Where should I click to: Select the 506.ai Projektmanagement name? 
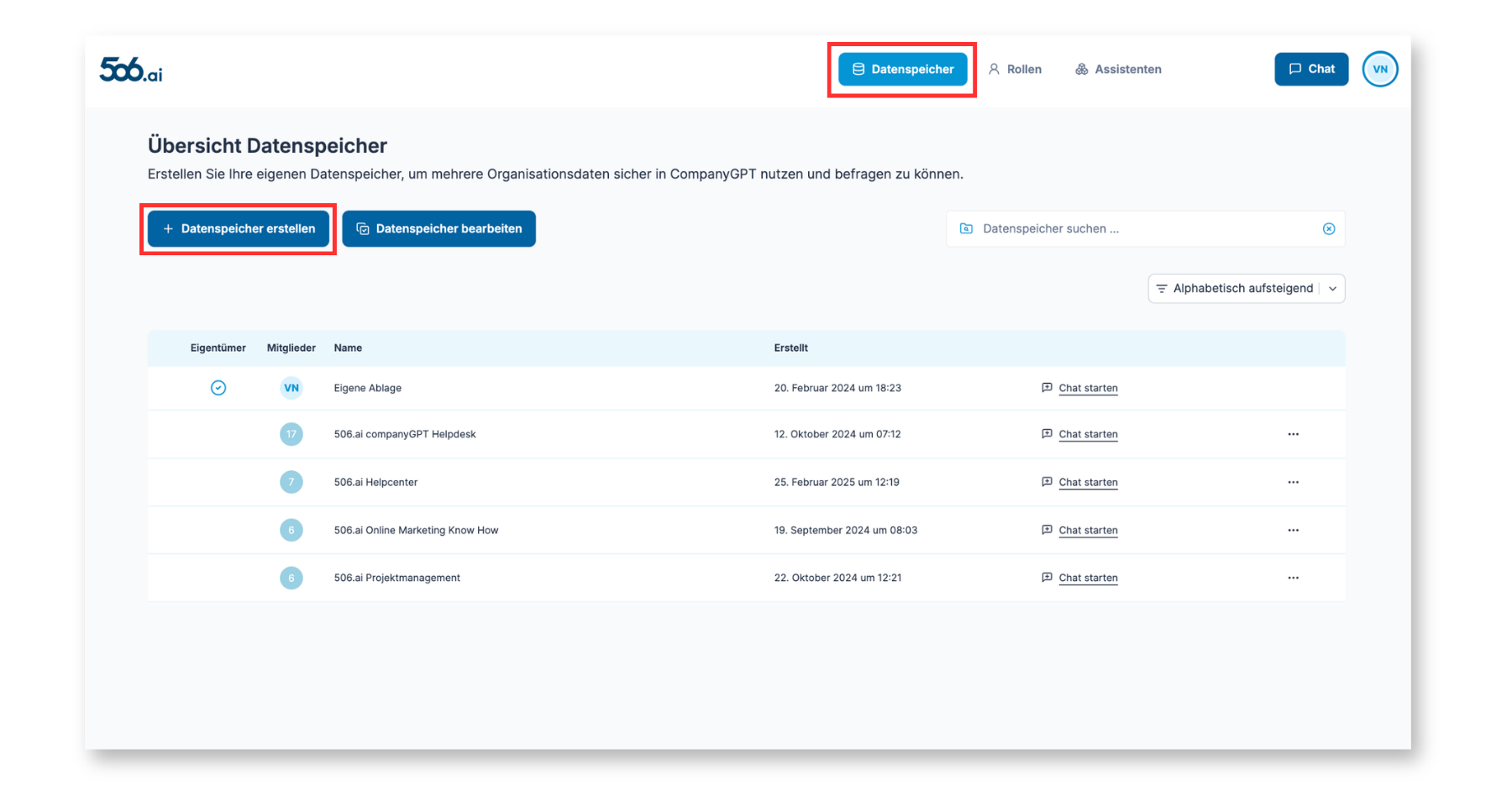[x=396, y=578]
